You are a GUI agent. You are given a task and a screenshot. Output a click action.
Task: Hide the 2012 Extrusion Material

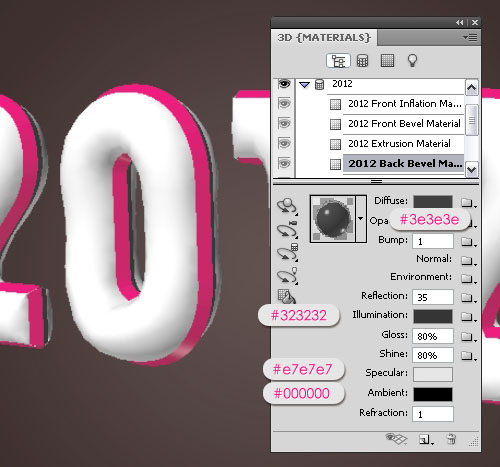[x=284, y=144]
